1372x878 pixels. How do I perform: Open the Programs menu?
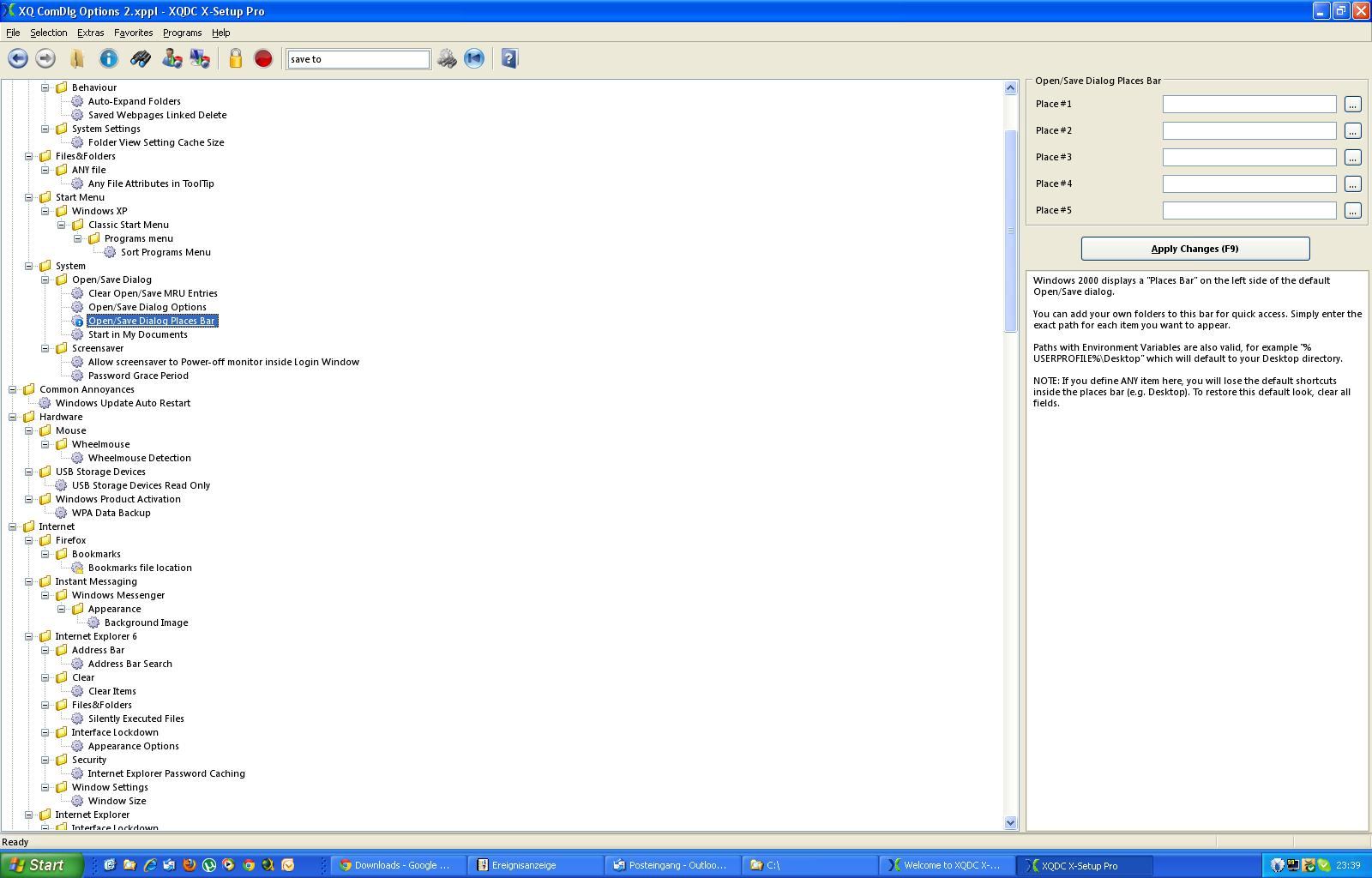(x=182, y=33)
